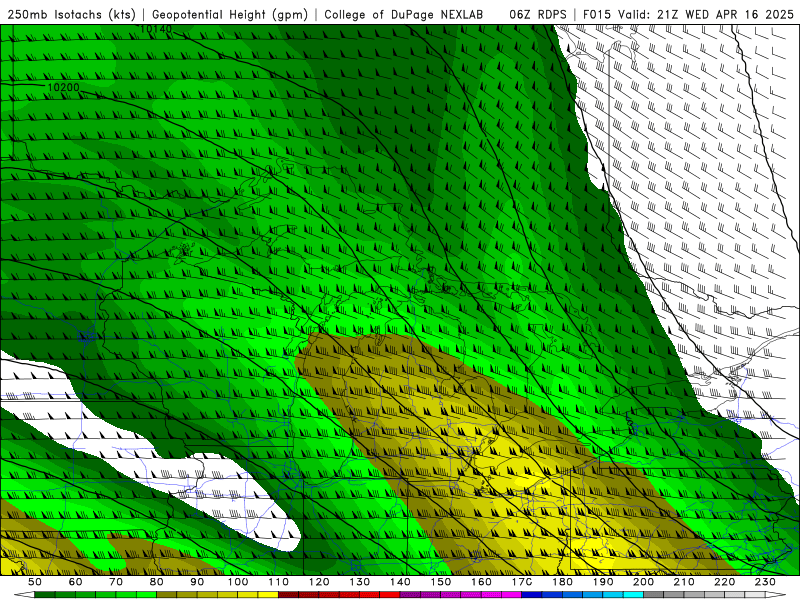Click the 'Geopotential Height (gpm)' title text
This screenshot has height=600, width=800.
[x=230, y=14]
